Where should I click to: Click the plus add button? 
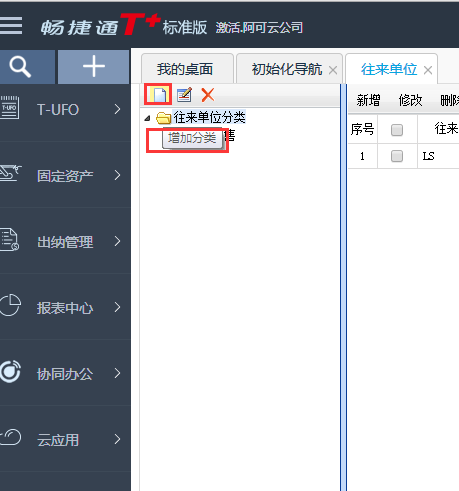point(94,67)
